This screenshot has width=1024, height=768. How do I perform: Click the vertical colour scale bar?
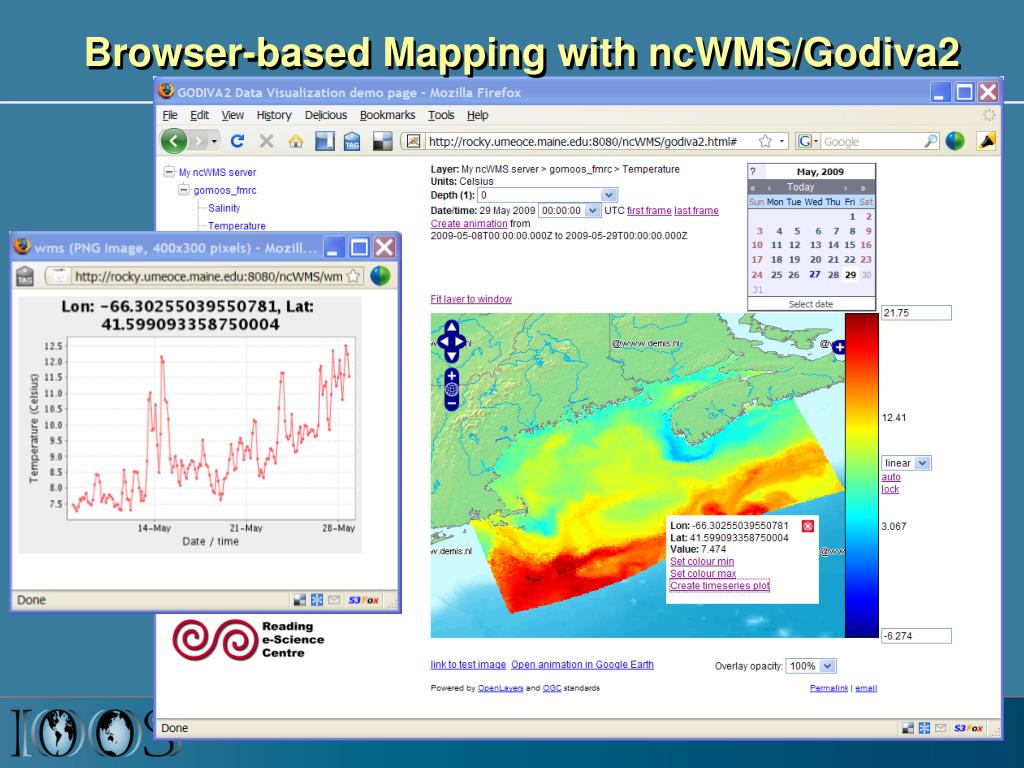[861, 475]
